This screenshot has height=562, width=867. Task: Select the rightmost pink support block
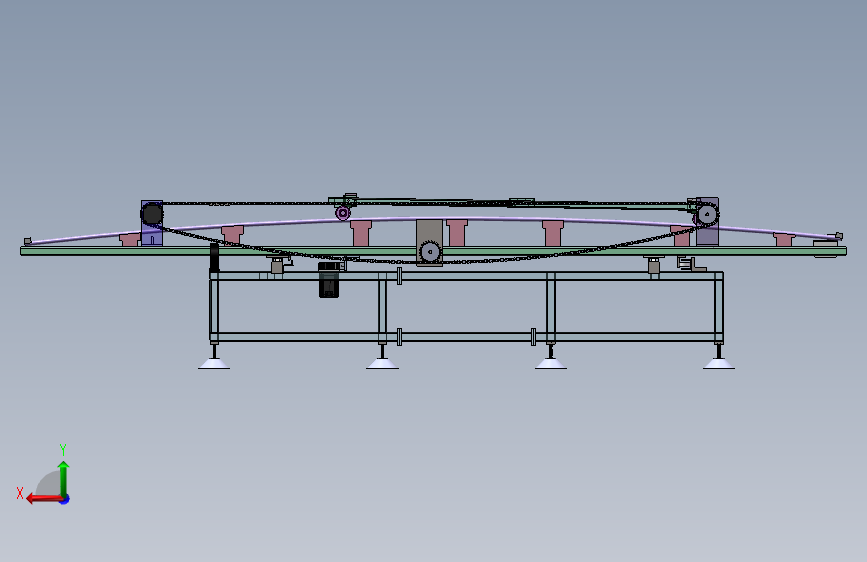[x=784, y=240]
